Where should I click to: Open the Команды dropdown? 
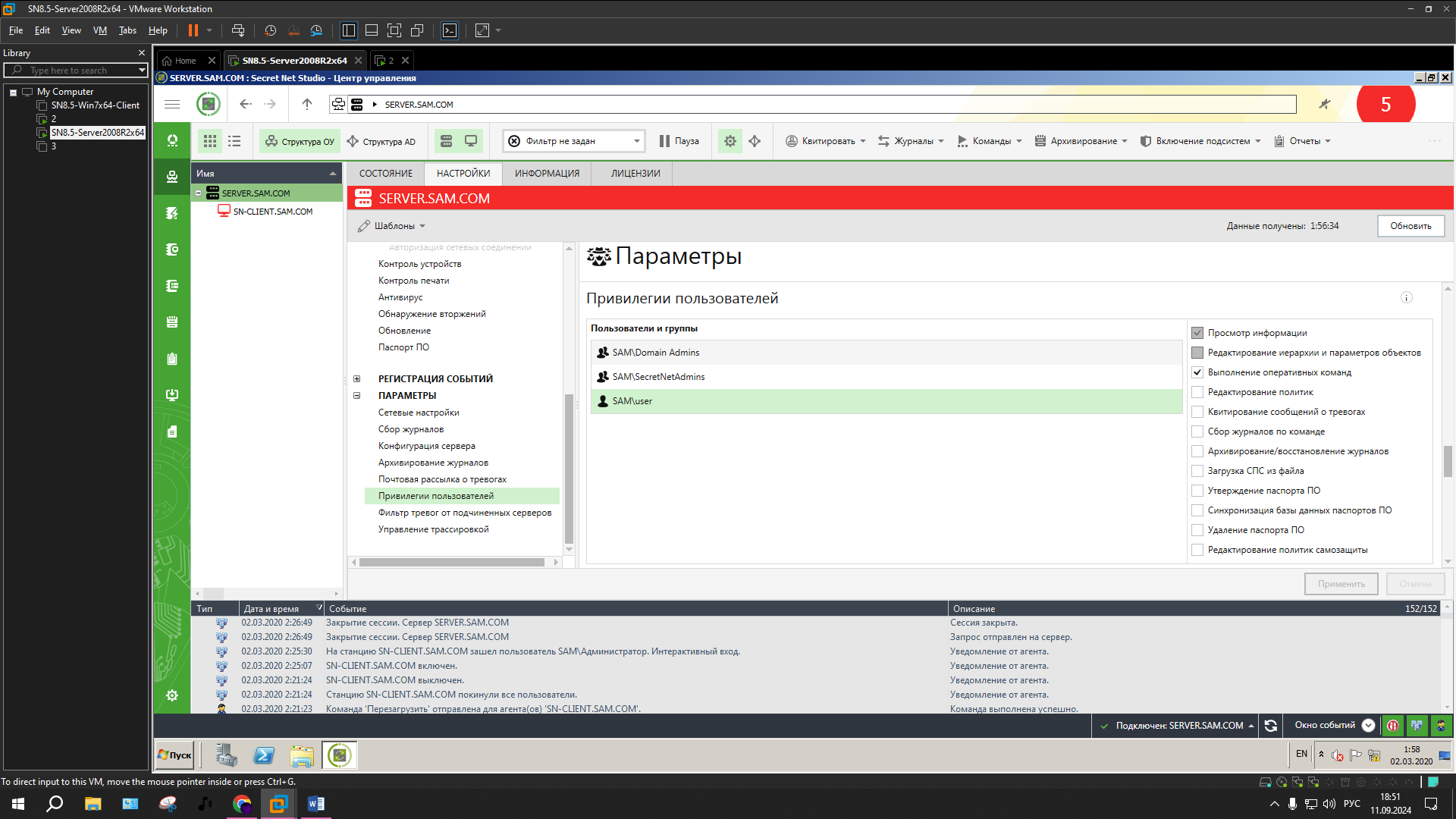tap(990, 141)
